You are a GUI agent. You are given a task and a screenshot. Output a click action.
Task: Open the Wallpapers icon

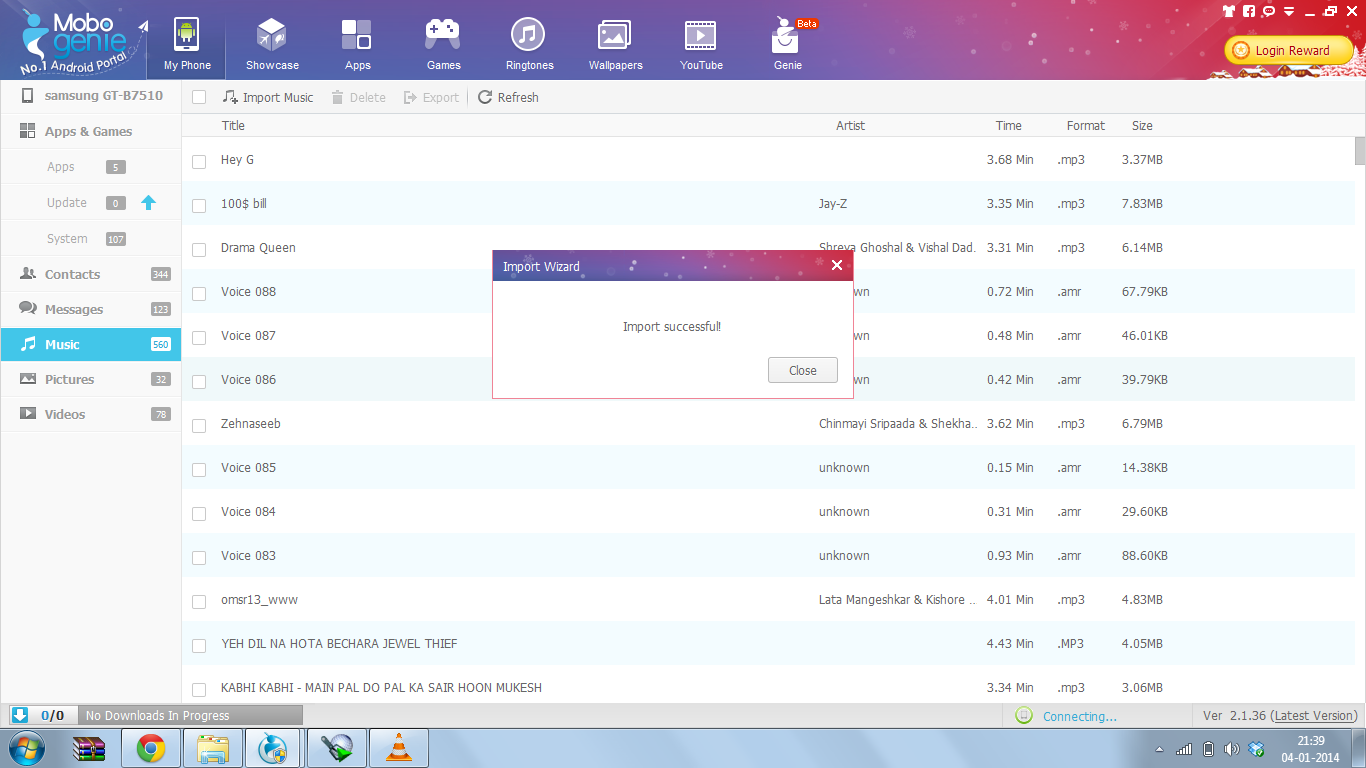[x=614, y=36]
